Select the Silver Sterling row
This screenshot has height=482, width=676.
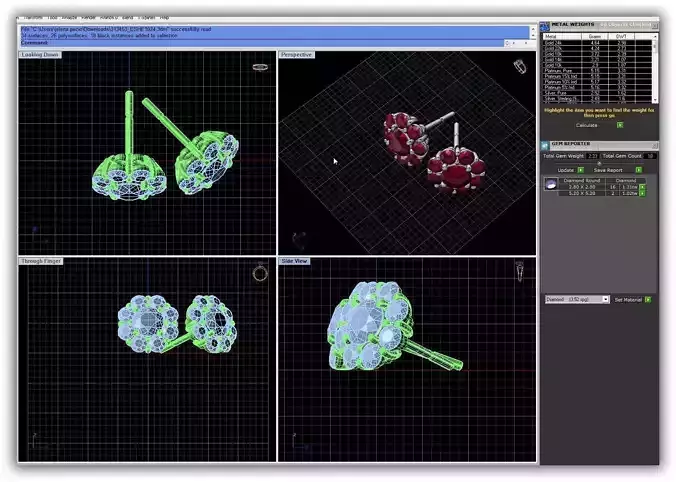[x=598, y=99]
